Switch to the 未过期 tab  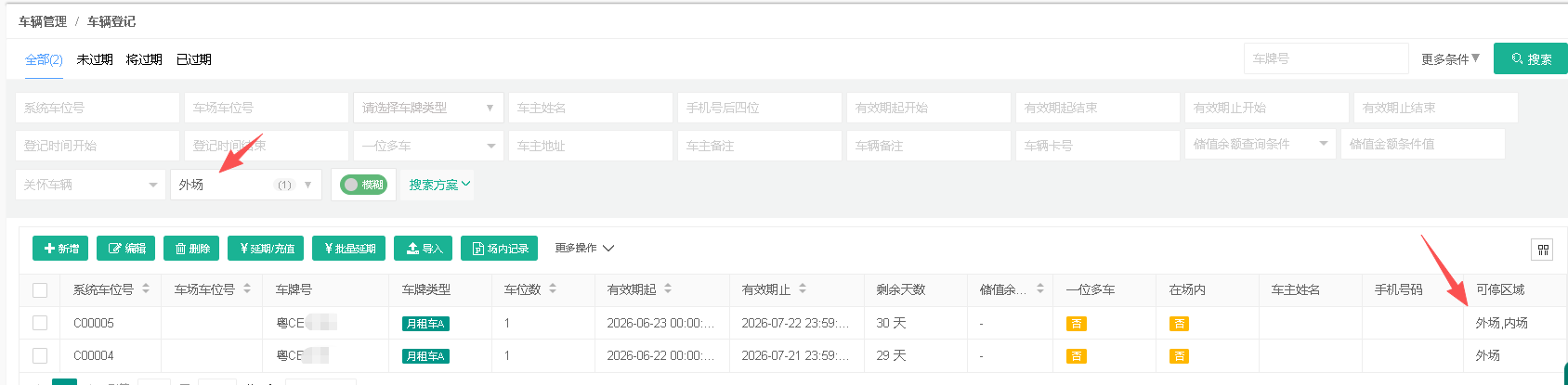[x=95, y=59]
